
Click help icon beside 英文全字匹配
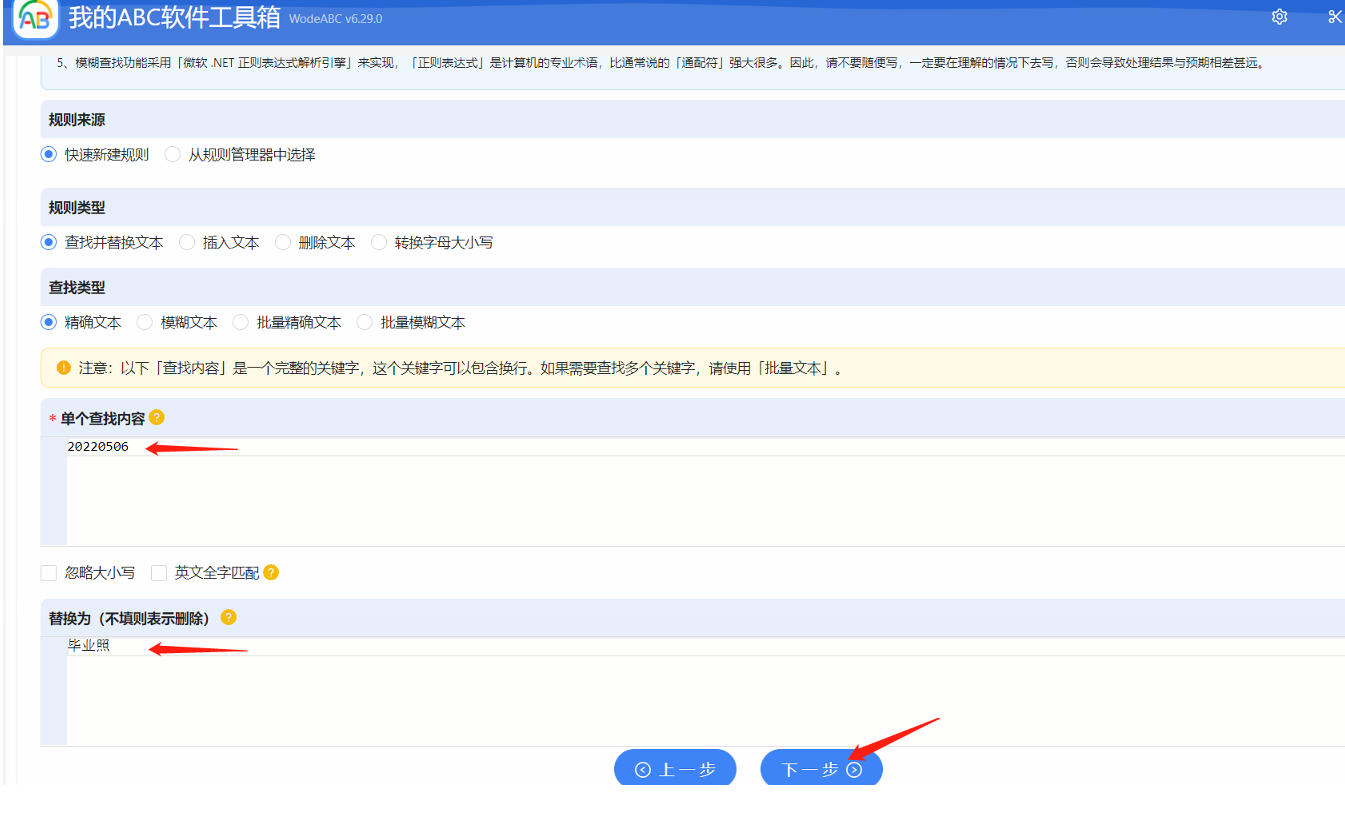click(x=271, y=573)
